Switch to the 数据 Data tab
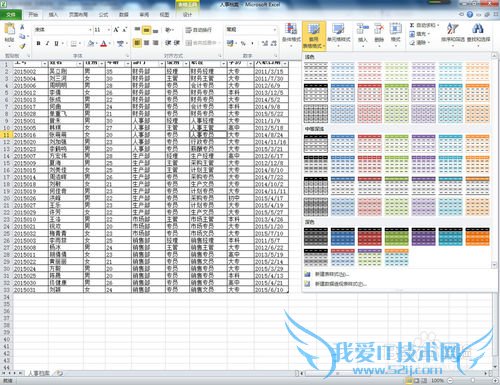 point(124,15)
